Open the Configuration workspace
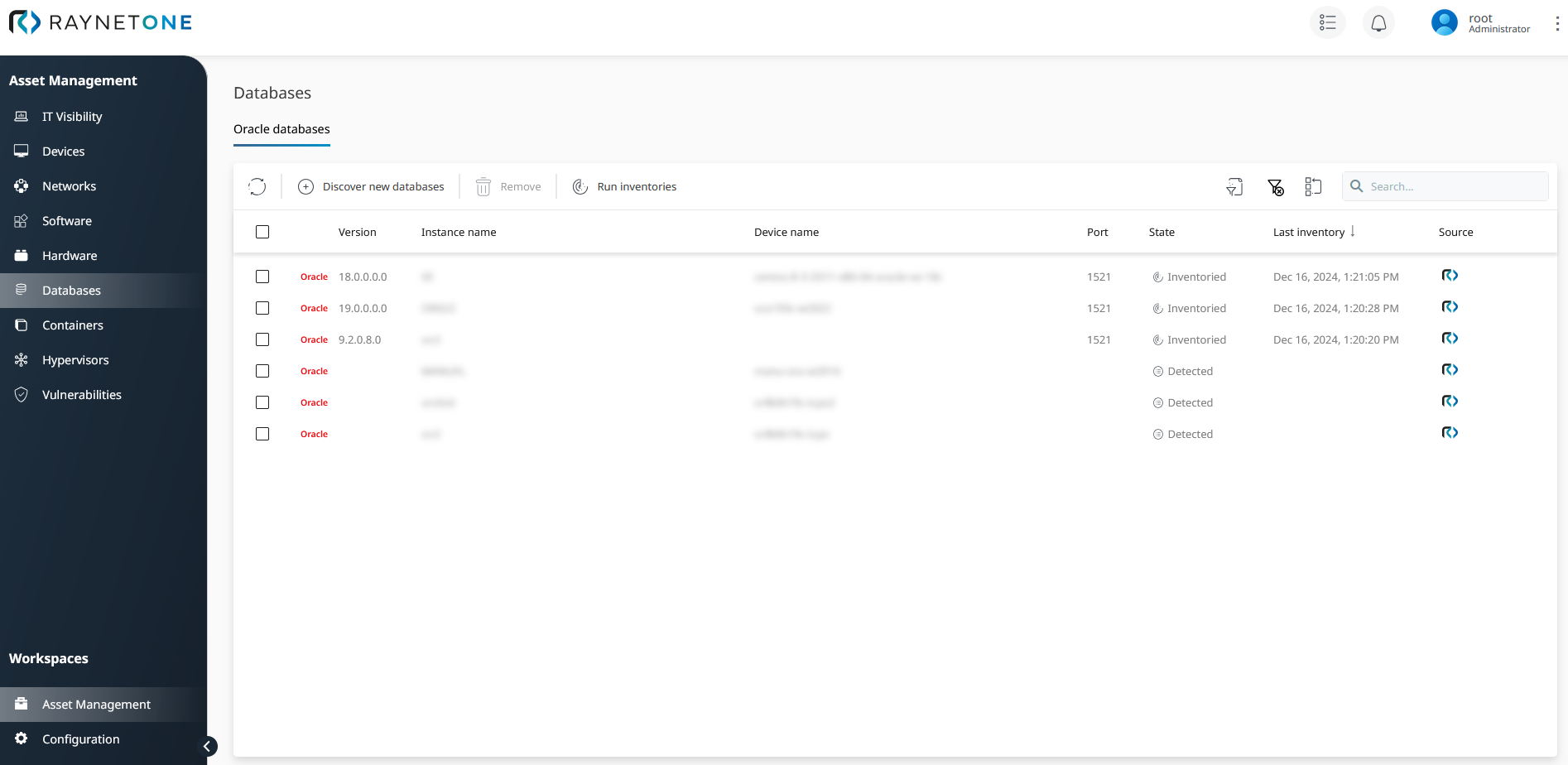 pyautogui.click(x=80, y=739)
